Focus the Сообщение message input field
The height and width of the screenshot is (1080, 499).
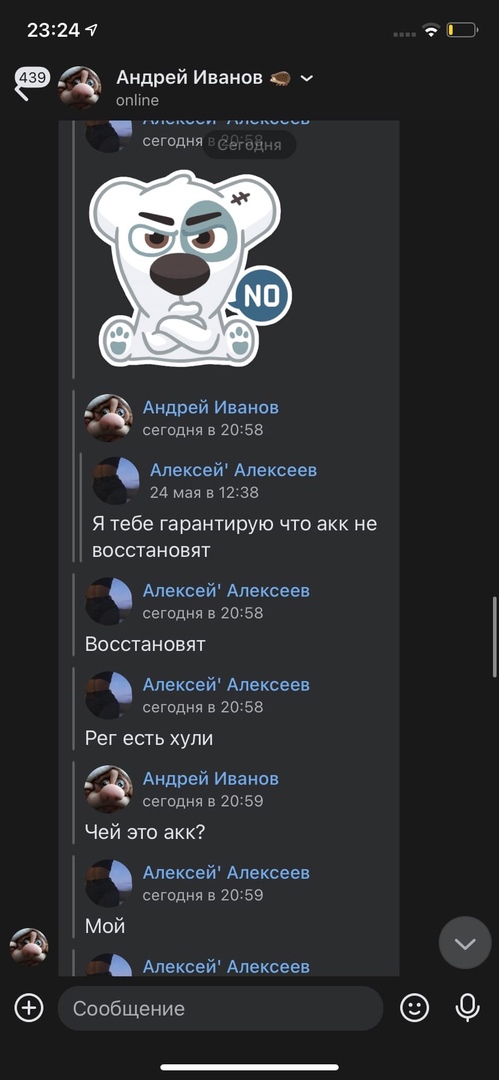pyautogui.click(x=220, y=1008)
